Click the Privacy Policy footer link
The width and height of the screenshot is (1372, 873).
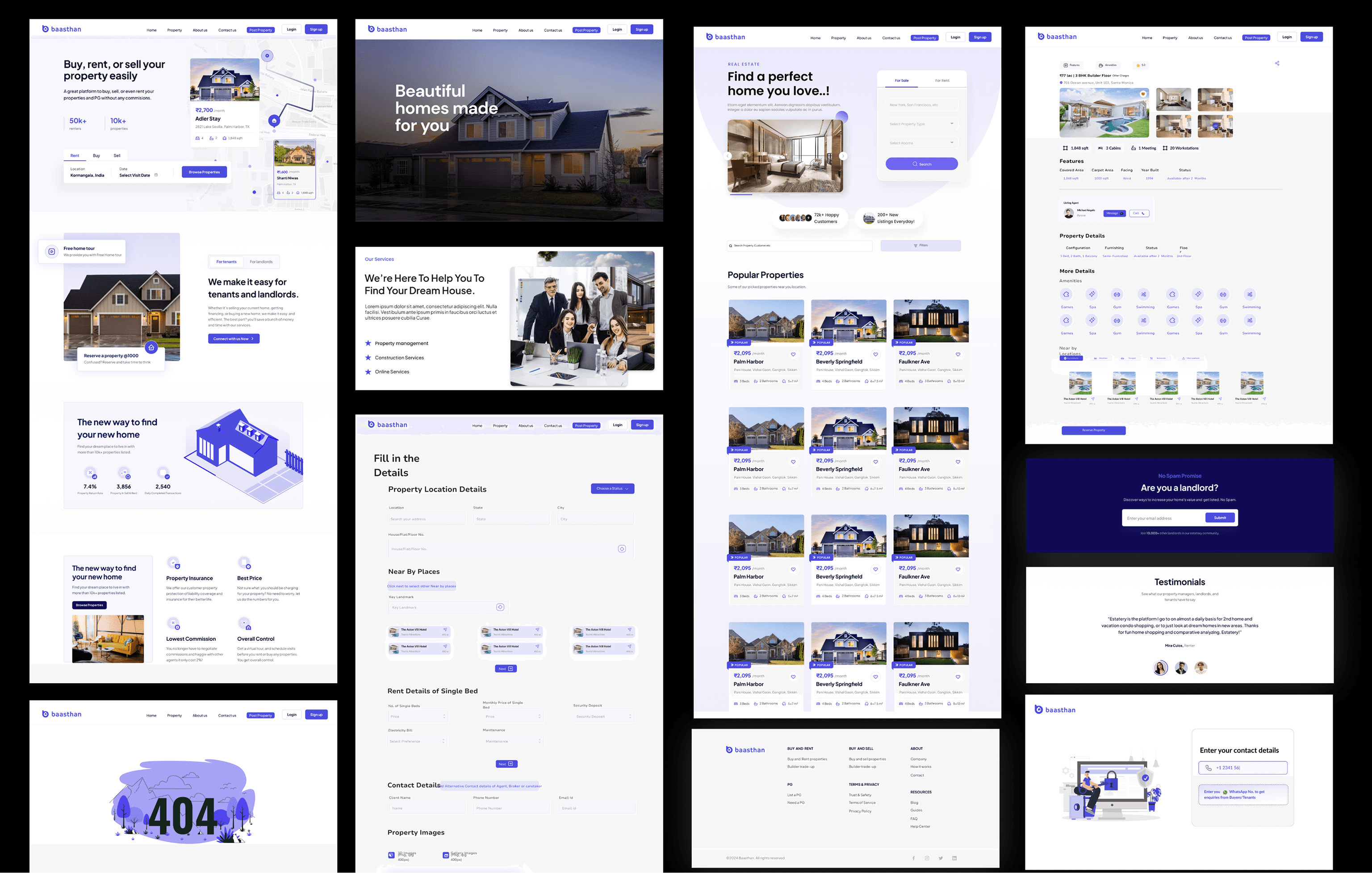click(x=860, y=811)
